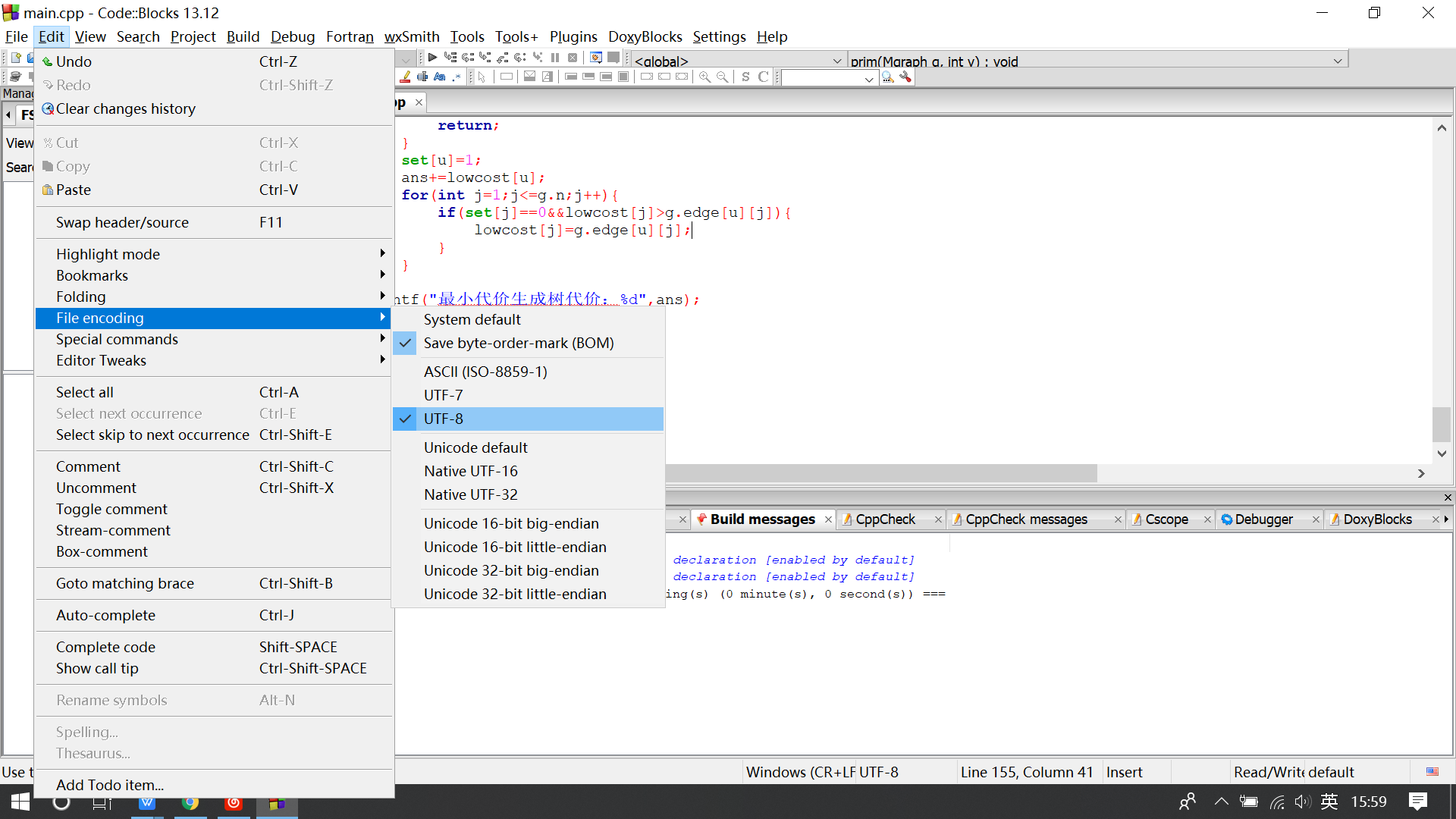This screenshot has height=819, width=1456.
Task: Click Clear changes history
Action: (213, 108)
